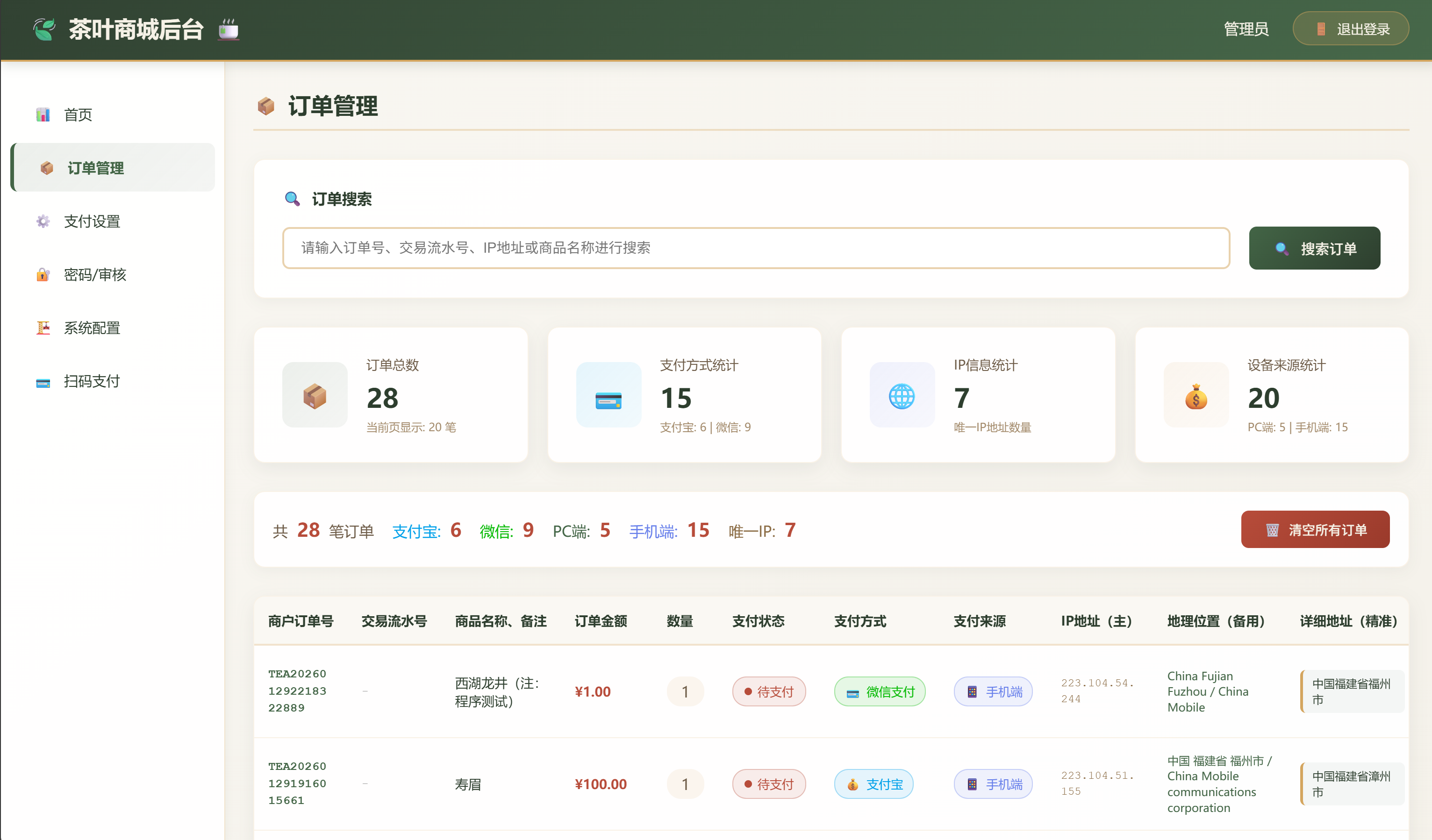Viewport: 1432px width, 840px height.
Task: Click the teacup icon beside site title
Action: click(x=229, y=29)
